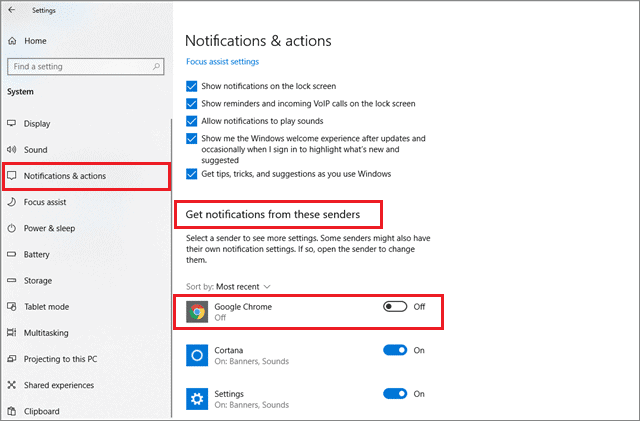
Task: Uncheck Get tips, tricks, and suggestions
Action: pyautogui.click(x=191, y=174)
